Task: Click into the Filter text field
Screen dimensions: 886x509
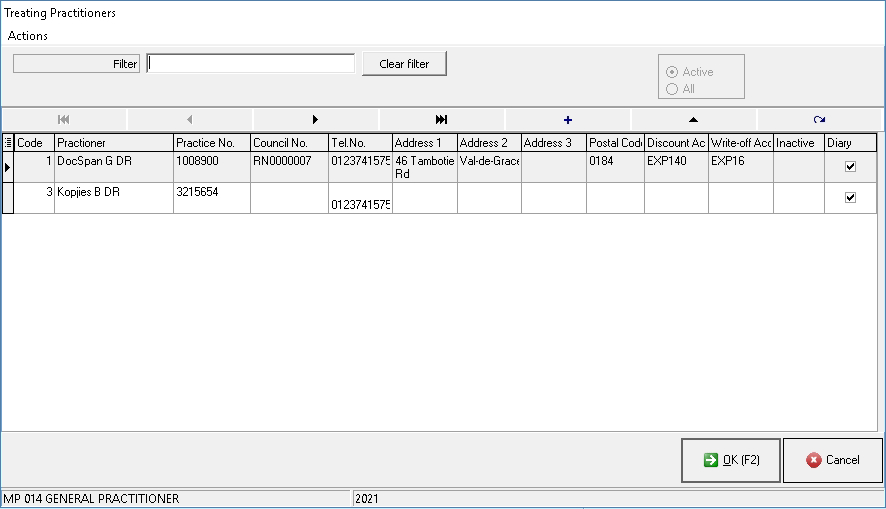Action: click(x=250, y=64)
